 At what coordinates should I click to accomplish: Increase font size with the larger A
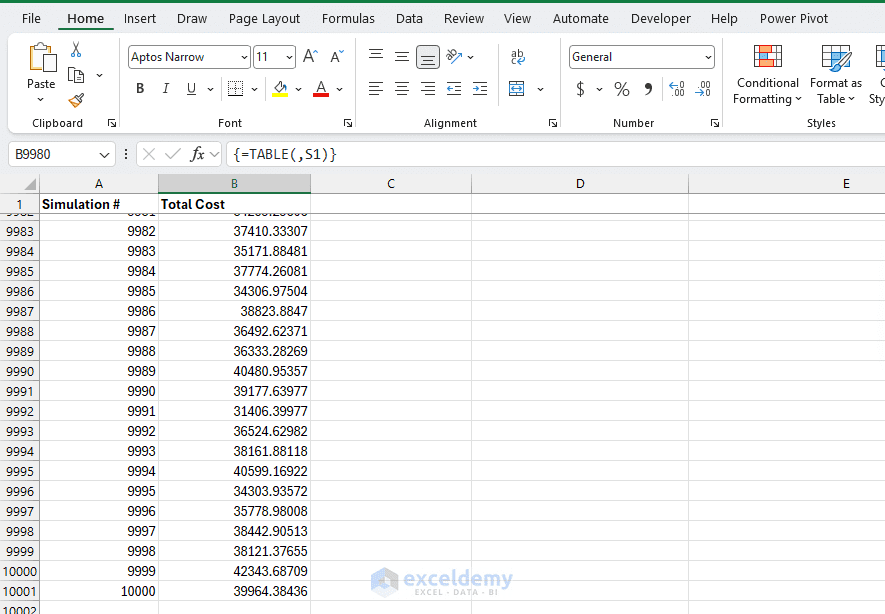pos(310,56)
